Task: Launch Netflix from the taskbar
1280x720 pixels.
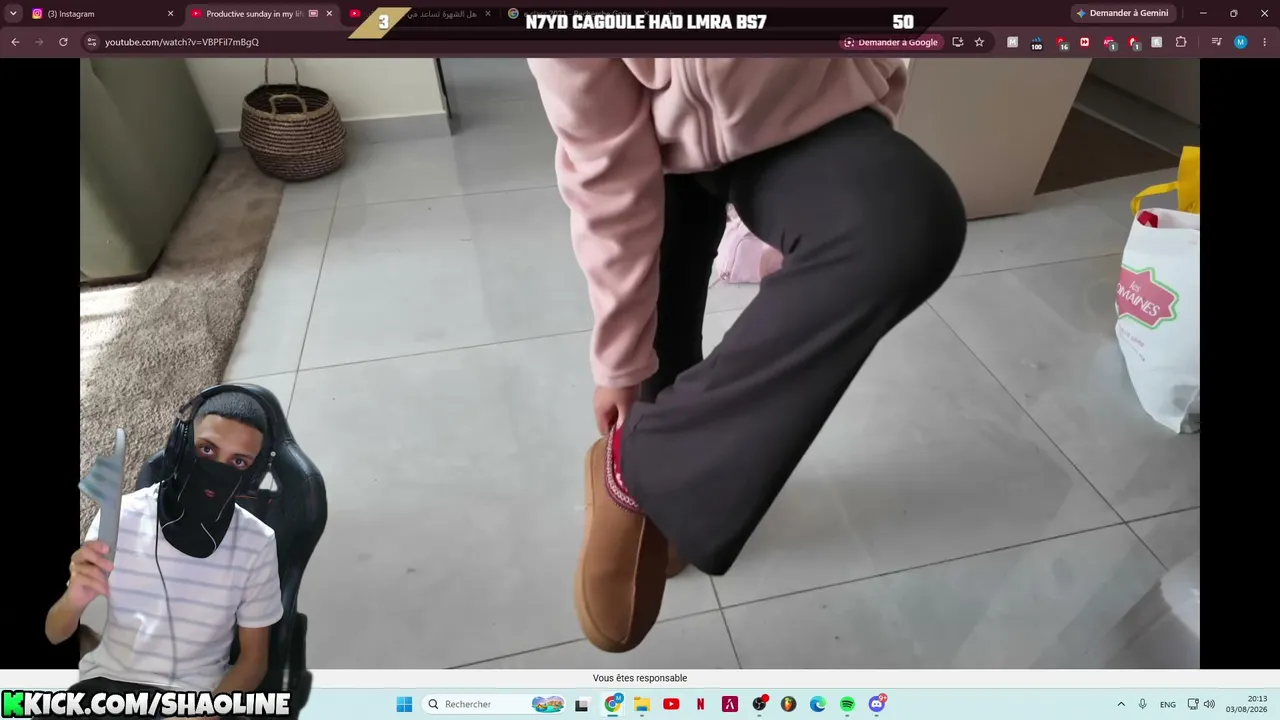Action: (x=701, y=704)
